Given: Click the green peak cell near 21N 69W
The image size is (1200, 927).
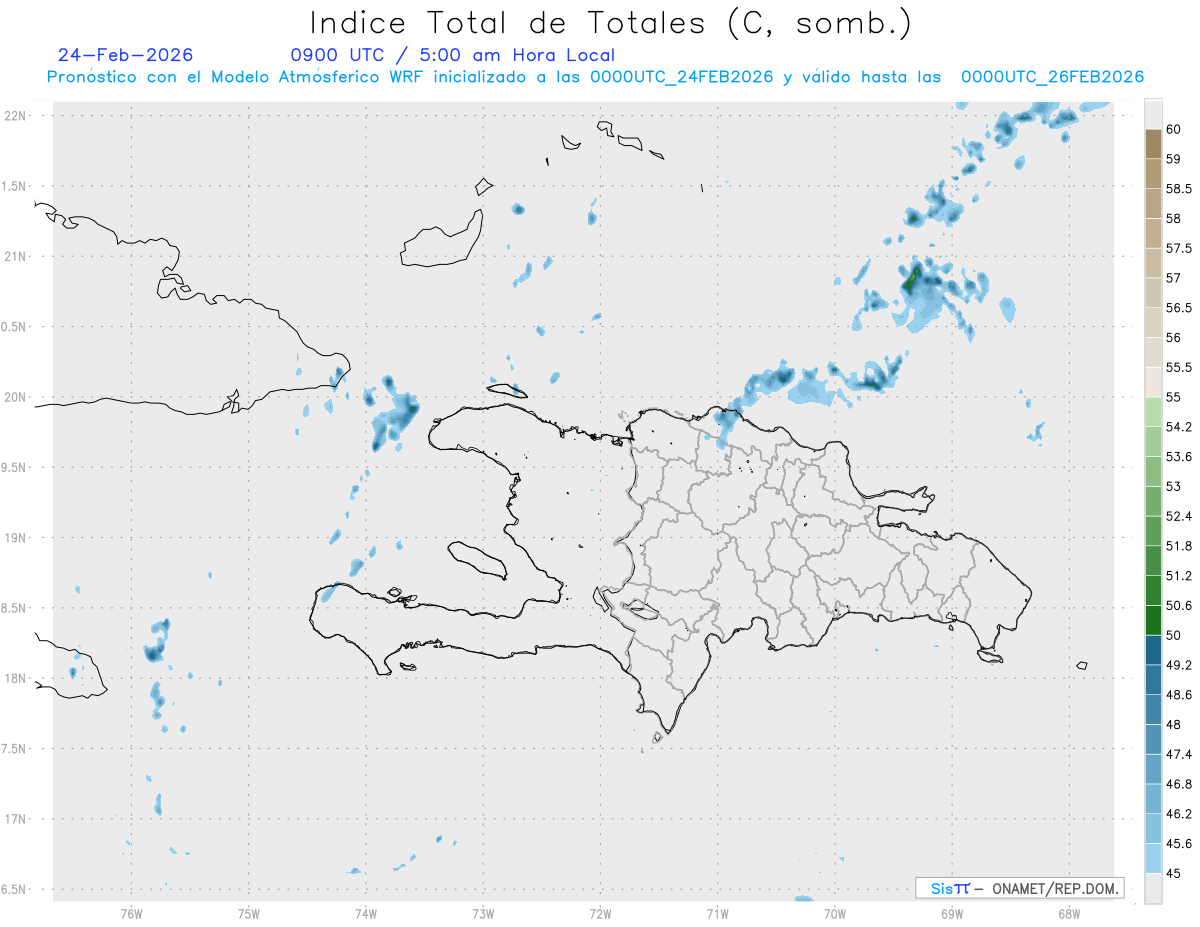Looking at the screenshot, I should [912, 278].
